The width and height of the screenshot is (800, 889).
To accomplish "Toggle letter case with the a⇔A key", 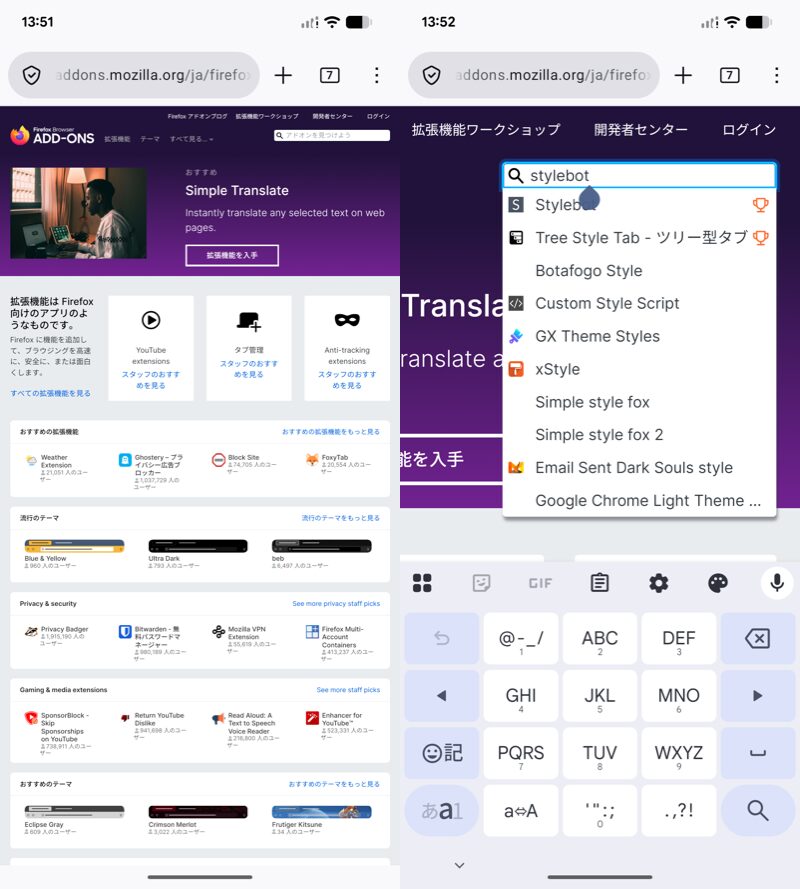I will (521, 810).
